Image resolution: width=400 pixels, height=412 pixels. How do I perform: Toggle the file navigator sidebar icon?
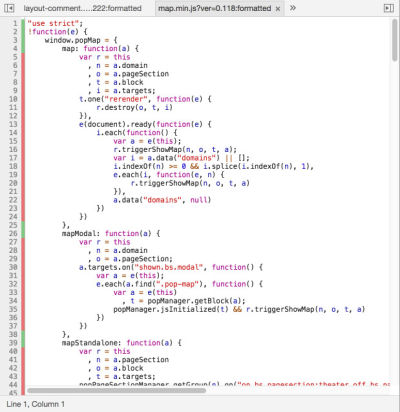pos(9,8)
